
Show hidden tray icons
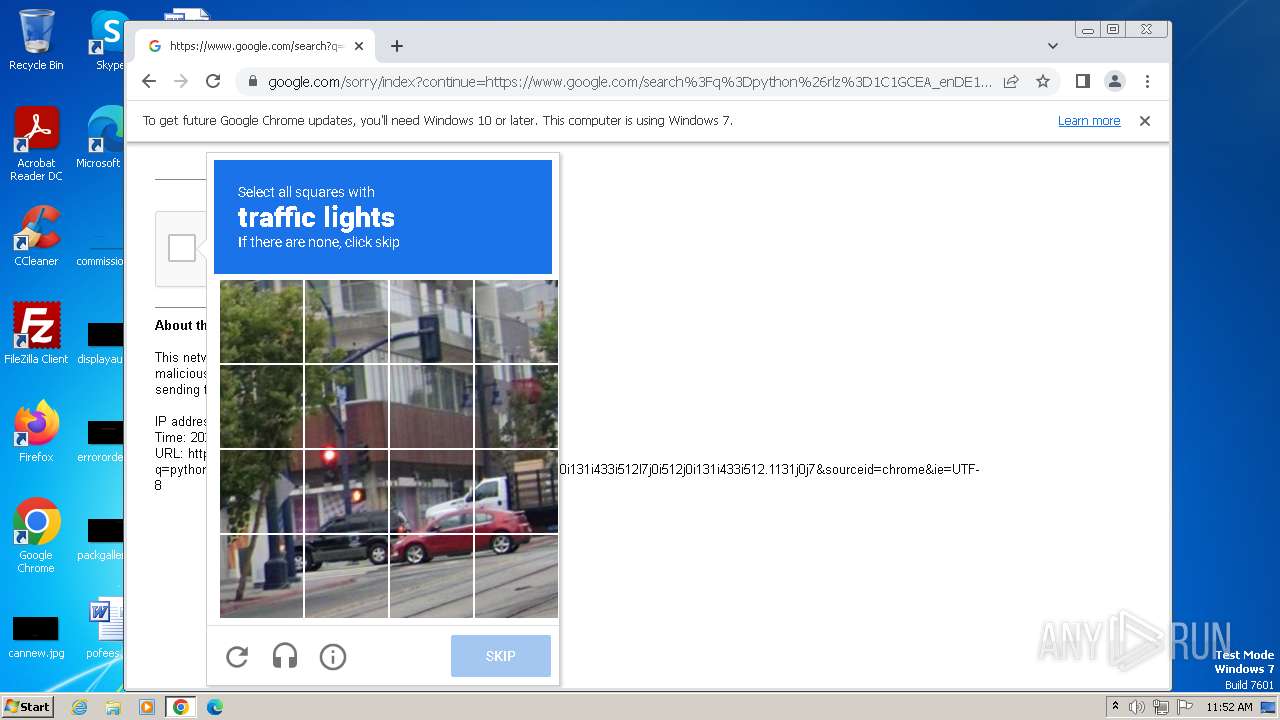tap(1115, 707)
